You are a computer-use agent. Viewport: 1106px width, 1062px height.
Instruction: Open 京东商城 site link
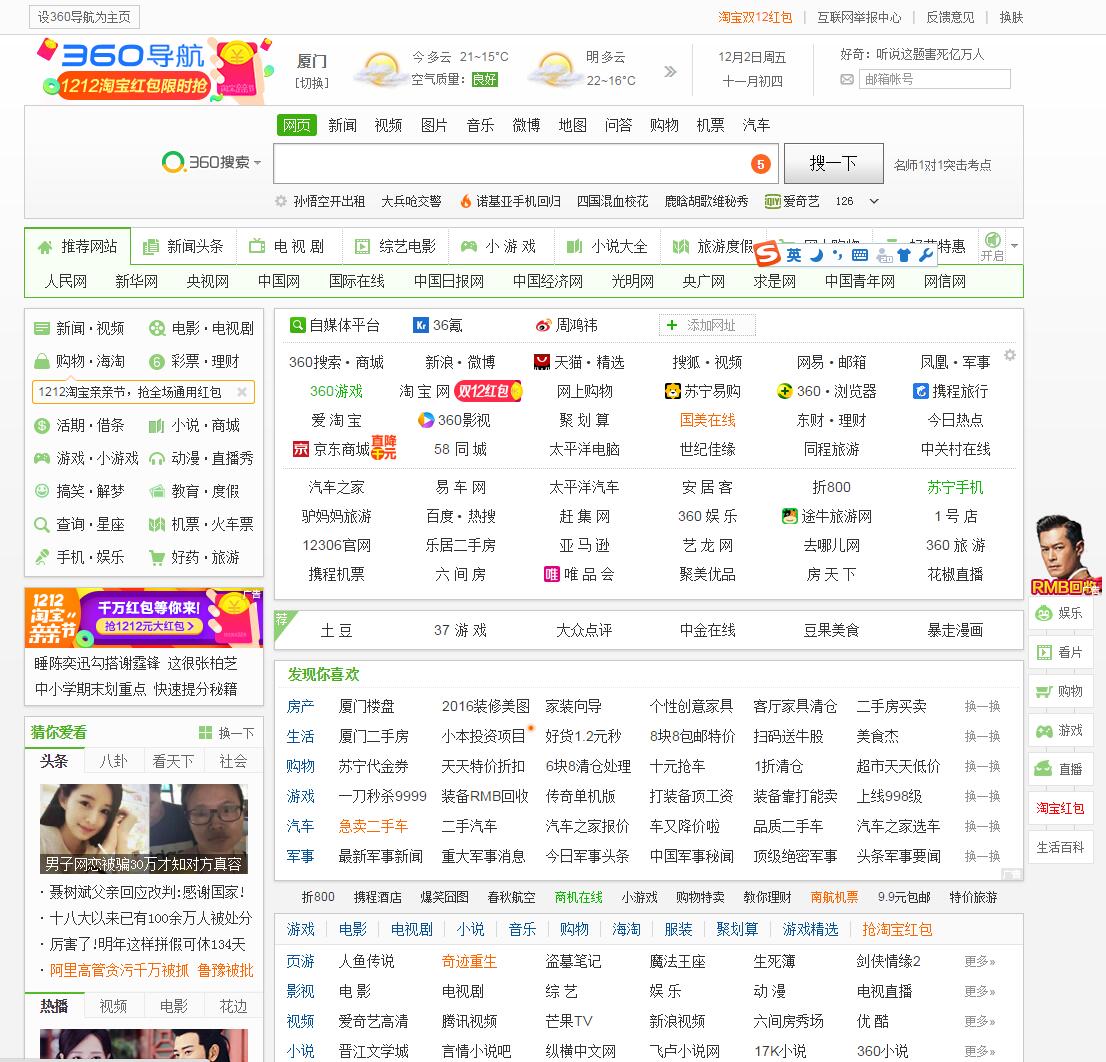[341, 449]
